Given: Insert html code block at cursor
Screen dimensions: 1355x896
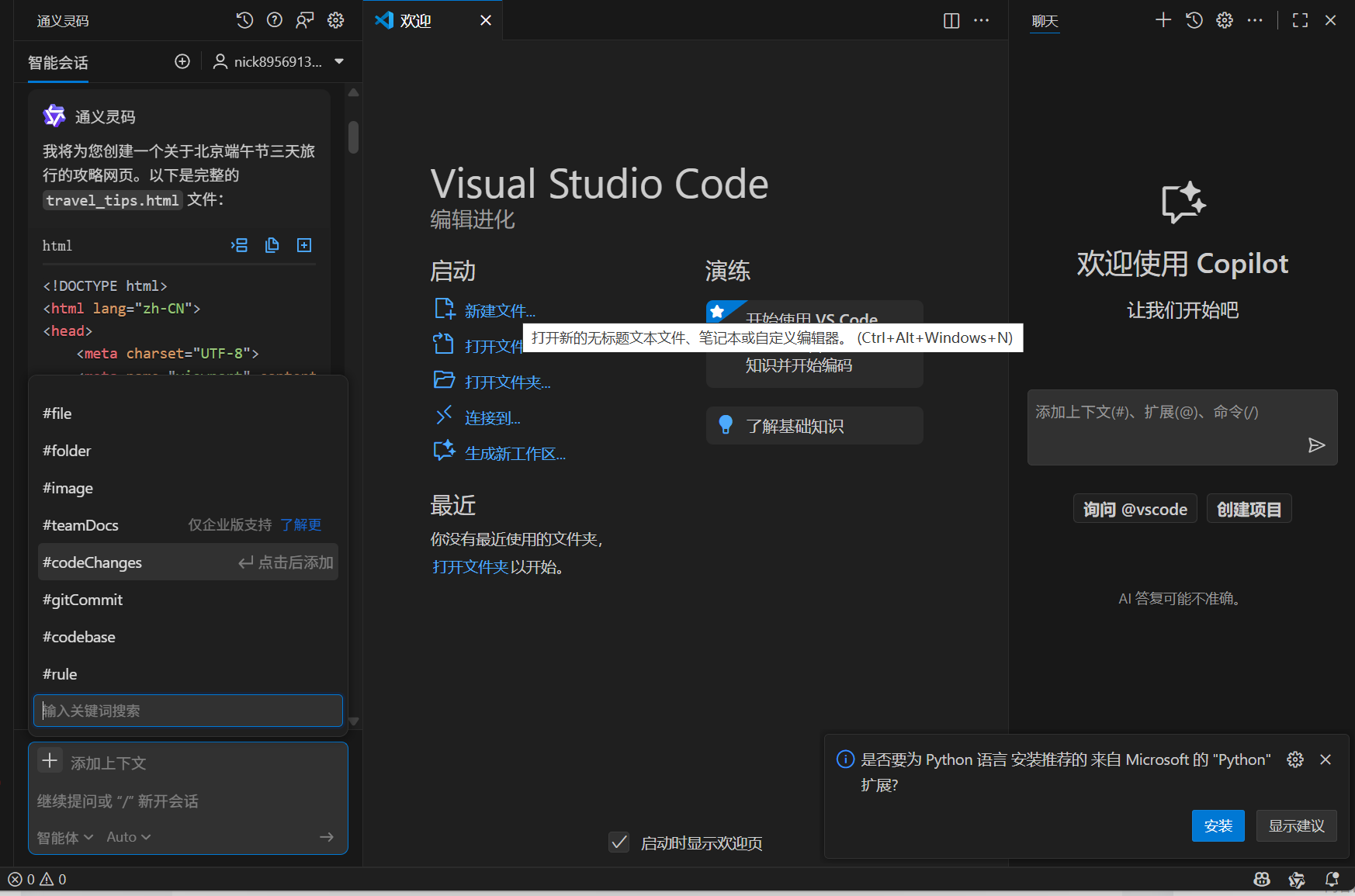Looking at the screenshot, I should click(240, 245).
